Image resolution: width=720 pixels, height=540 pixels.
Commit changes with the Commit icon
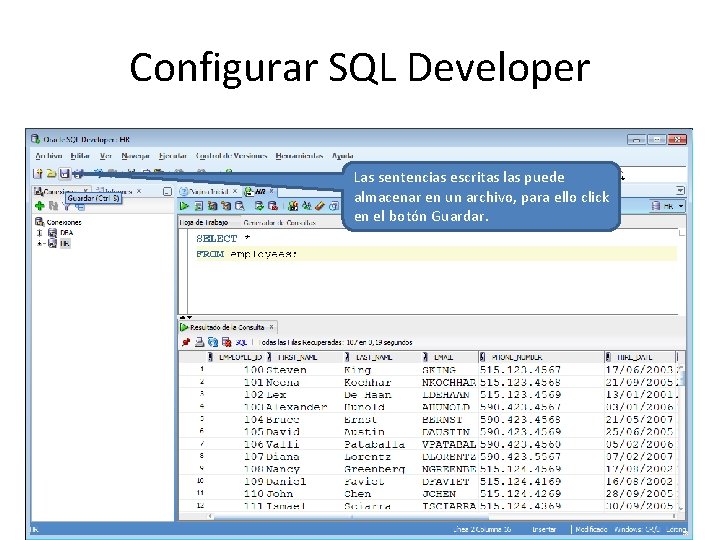259,206
